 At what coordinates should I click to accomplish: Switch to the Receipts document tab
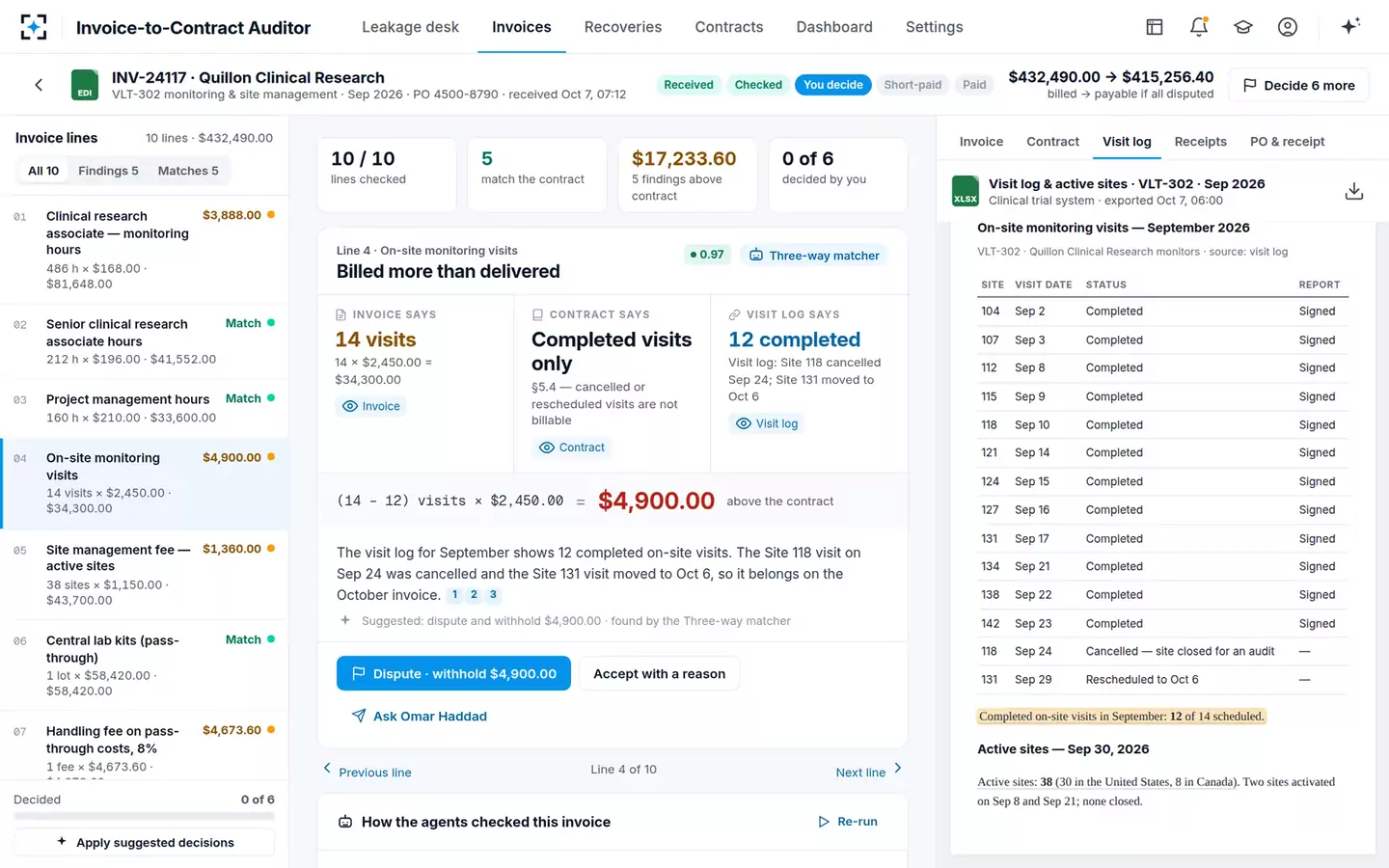pyautogui.click(x=1201, y=142)
